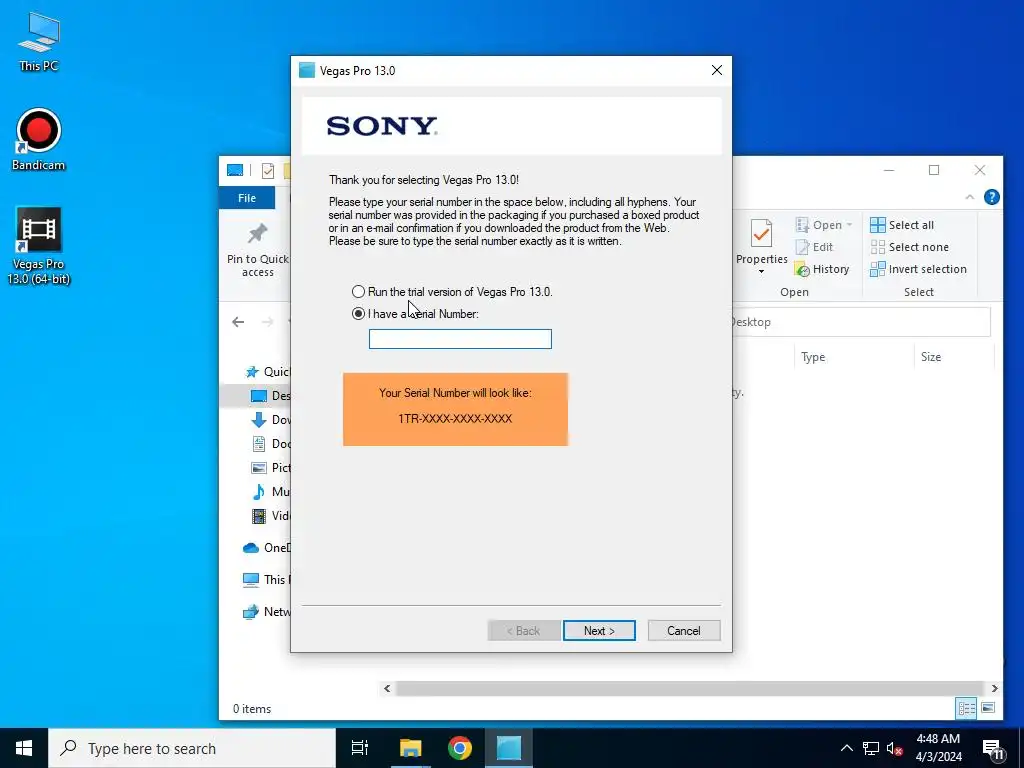Select Quick access in navigation pane
The height and width of the screenshot is (768, 1024).
click(x=267, y=372)
